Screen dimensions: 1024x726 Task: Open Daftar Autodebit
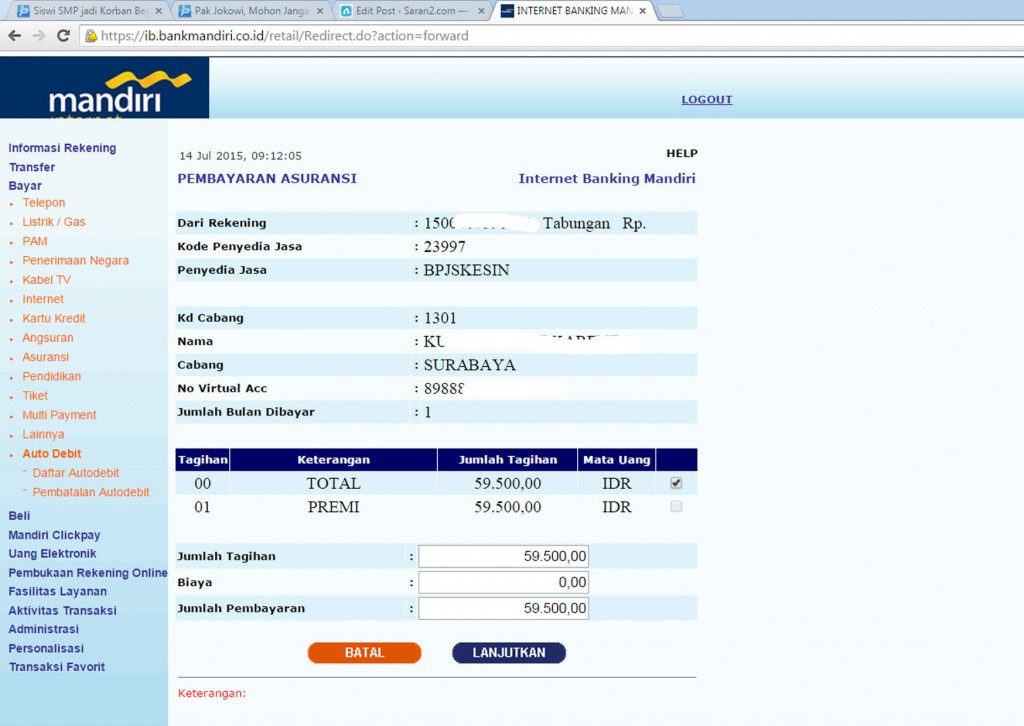(x=76, y=473)
